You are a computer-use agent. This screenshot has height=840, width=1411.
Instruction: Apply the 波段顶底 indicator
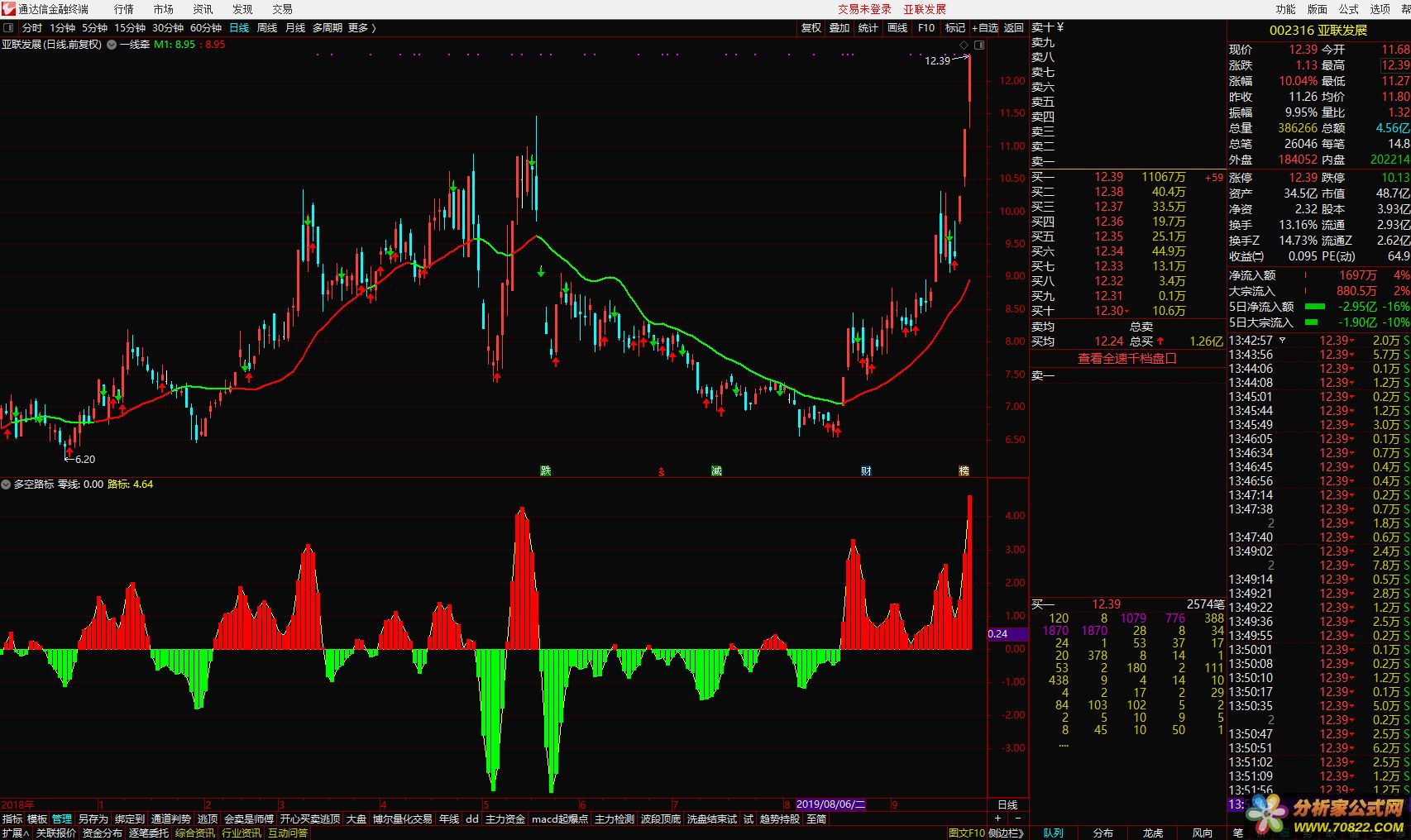(661, 819)
